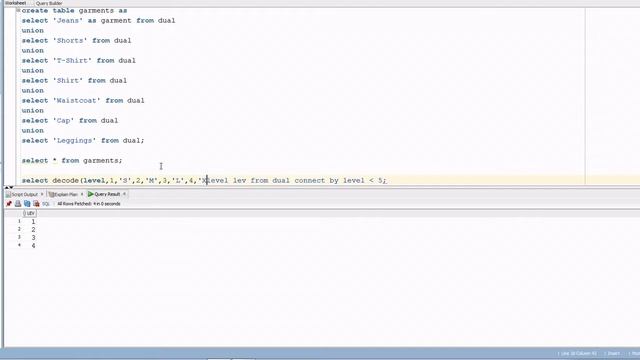Click the line selecting 'Shirt' from dual

pyautogui.click(x=74, y=80)
